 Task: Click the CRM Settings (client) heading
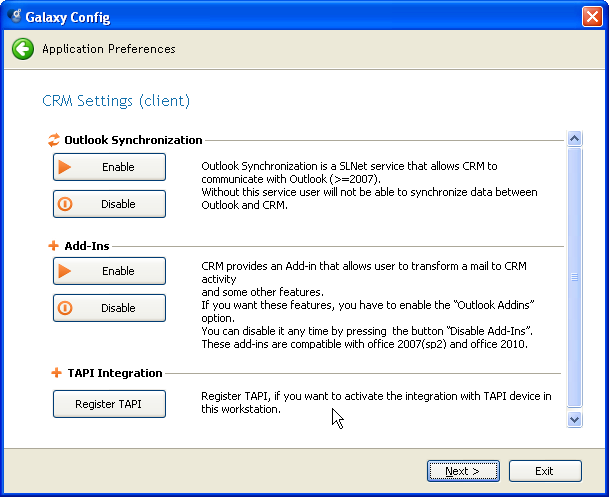[x=116, y=101]
